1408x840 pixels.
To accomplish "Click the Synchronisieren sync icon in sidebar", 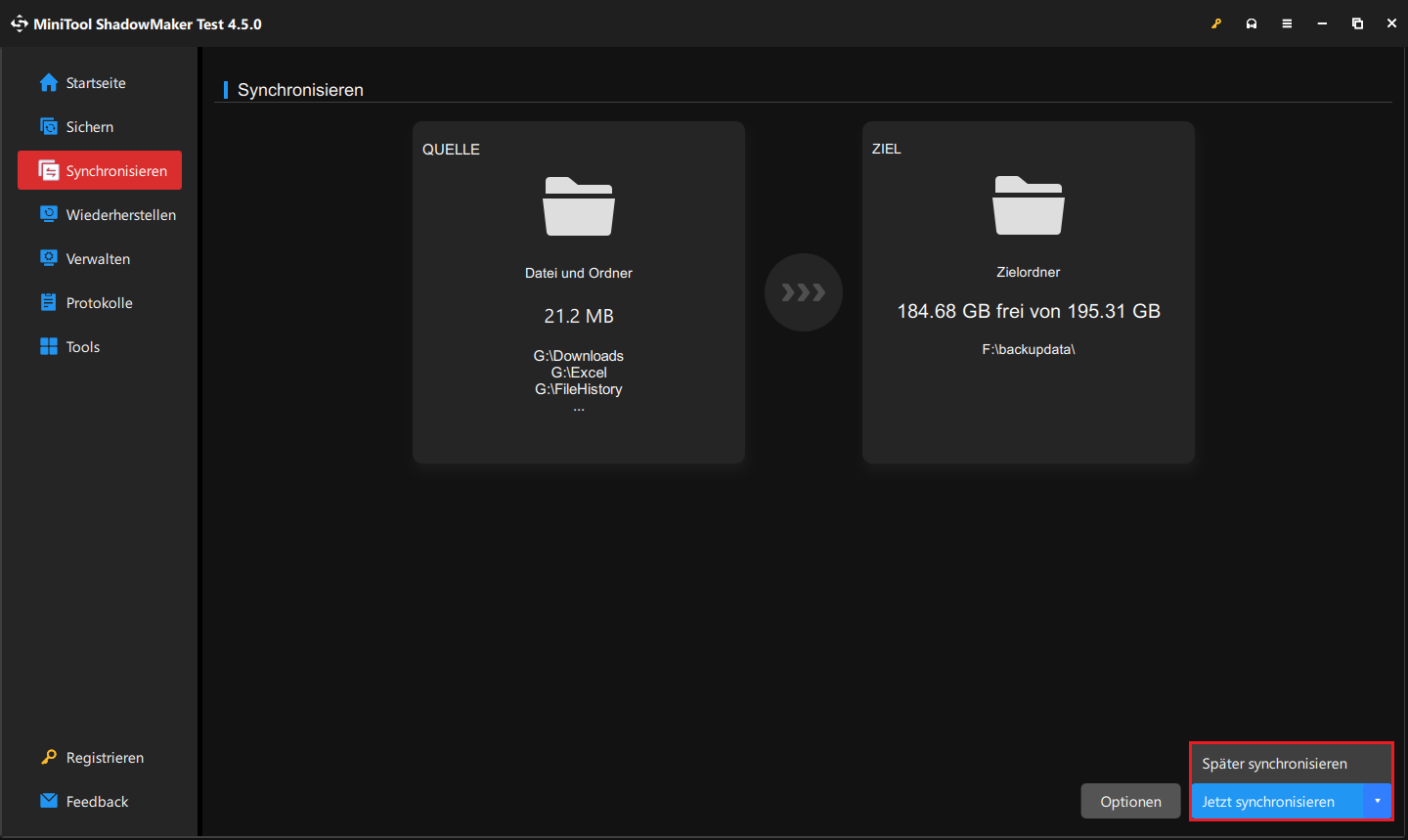I will (x=49, y=171).
